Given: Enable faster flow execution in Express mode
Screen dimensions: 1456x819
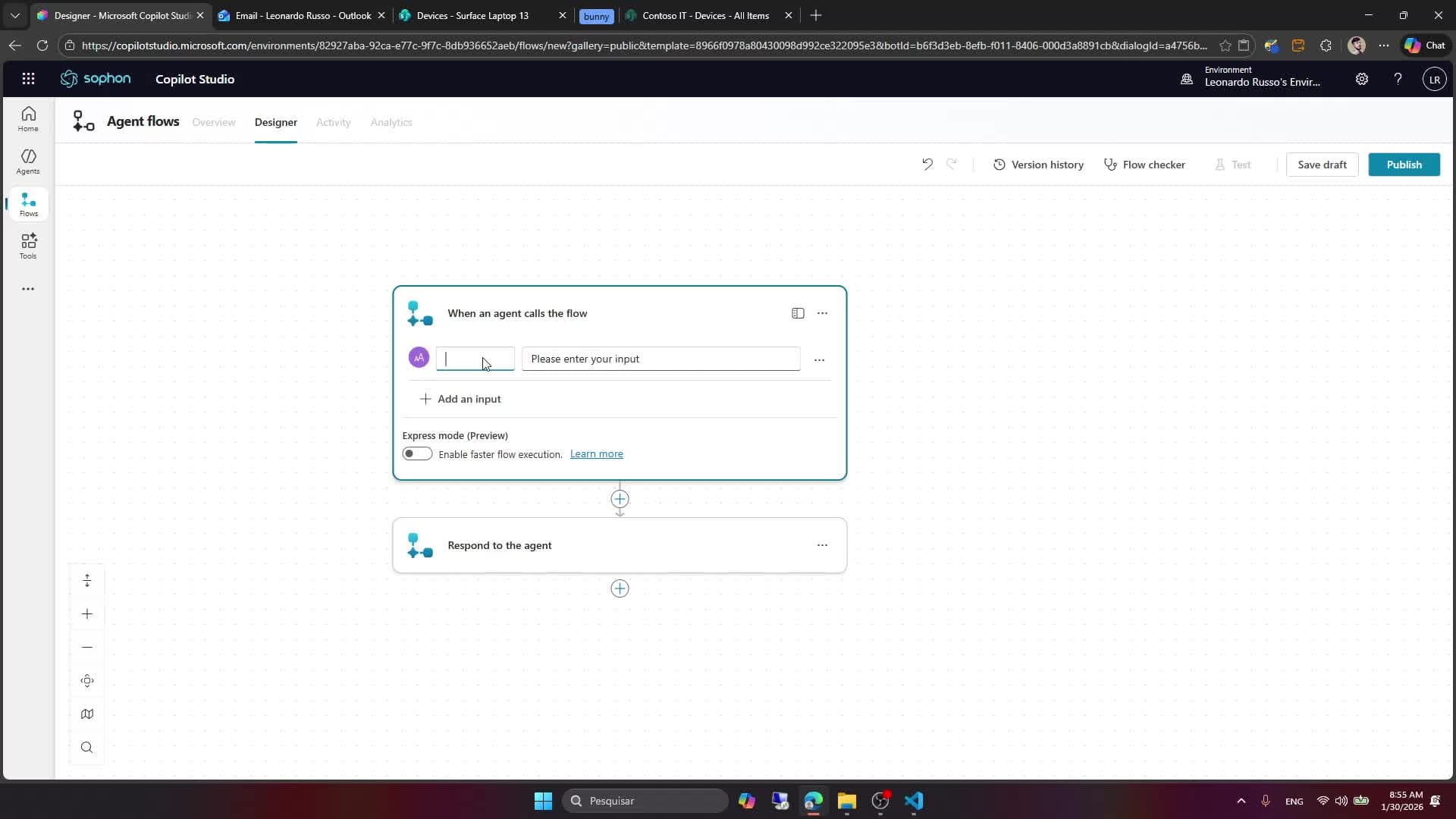Looking at the screenshot, I should pos(417,453).
